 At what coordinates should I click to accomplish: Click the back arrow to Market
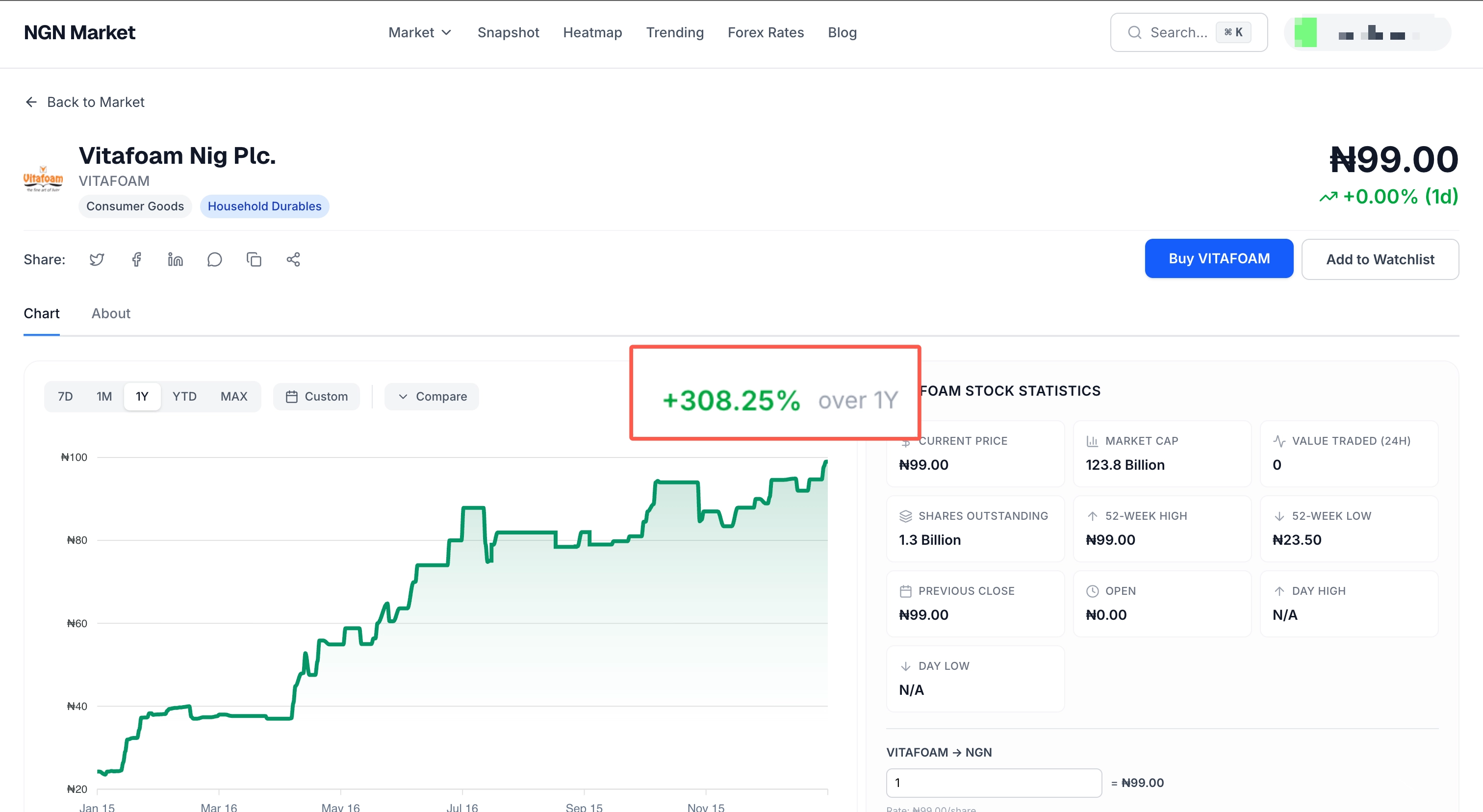(31, 102)
